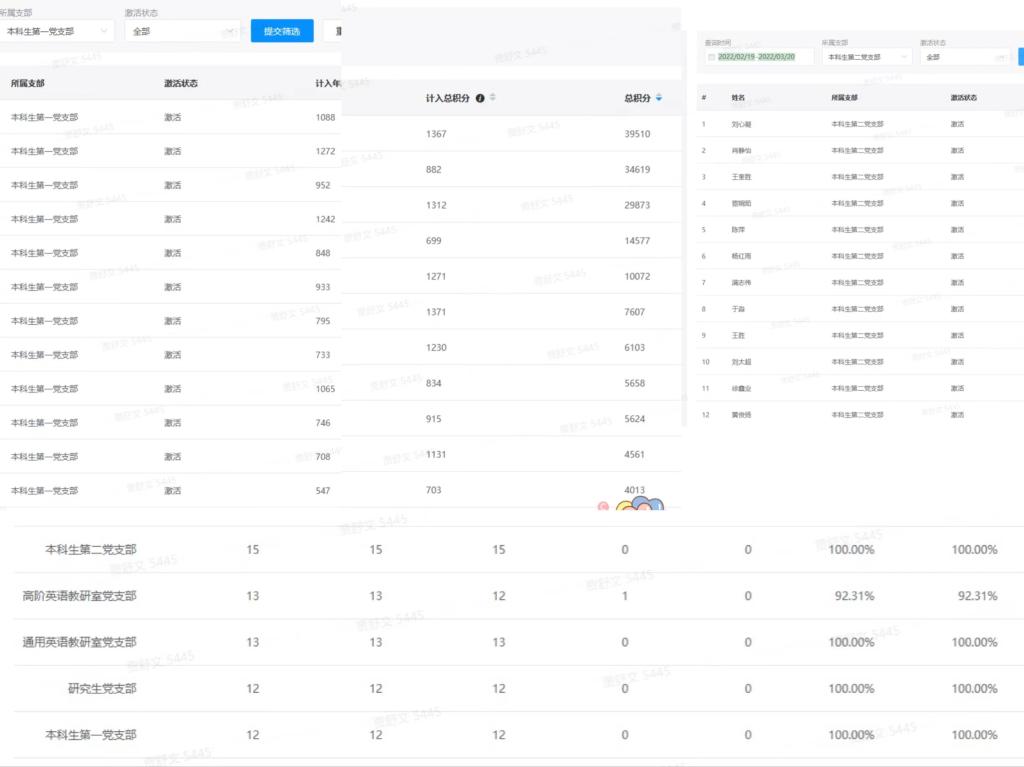Viewport: 1024px width, 767px height.
Task: Click the row with total score 39510
Action: point(511,134)
